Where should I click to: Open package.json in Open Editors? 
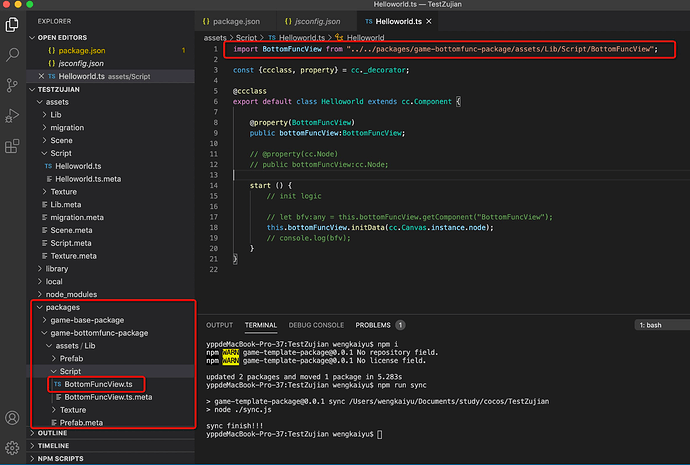[111, 51]
